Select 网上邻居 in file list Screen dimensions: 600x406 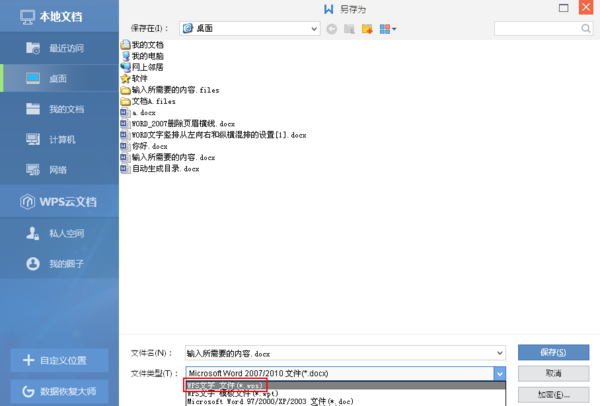click(142, 67)
